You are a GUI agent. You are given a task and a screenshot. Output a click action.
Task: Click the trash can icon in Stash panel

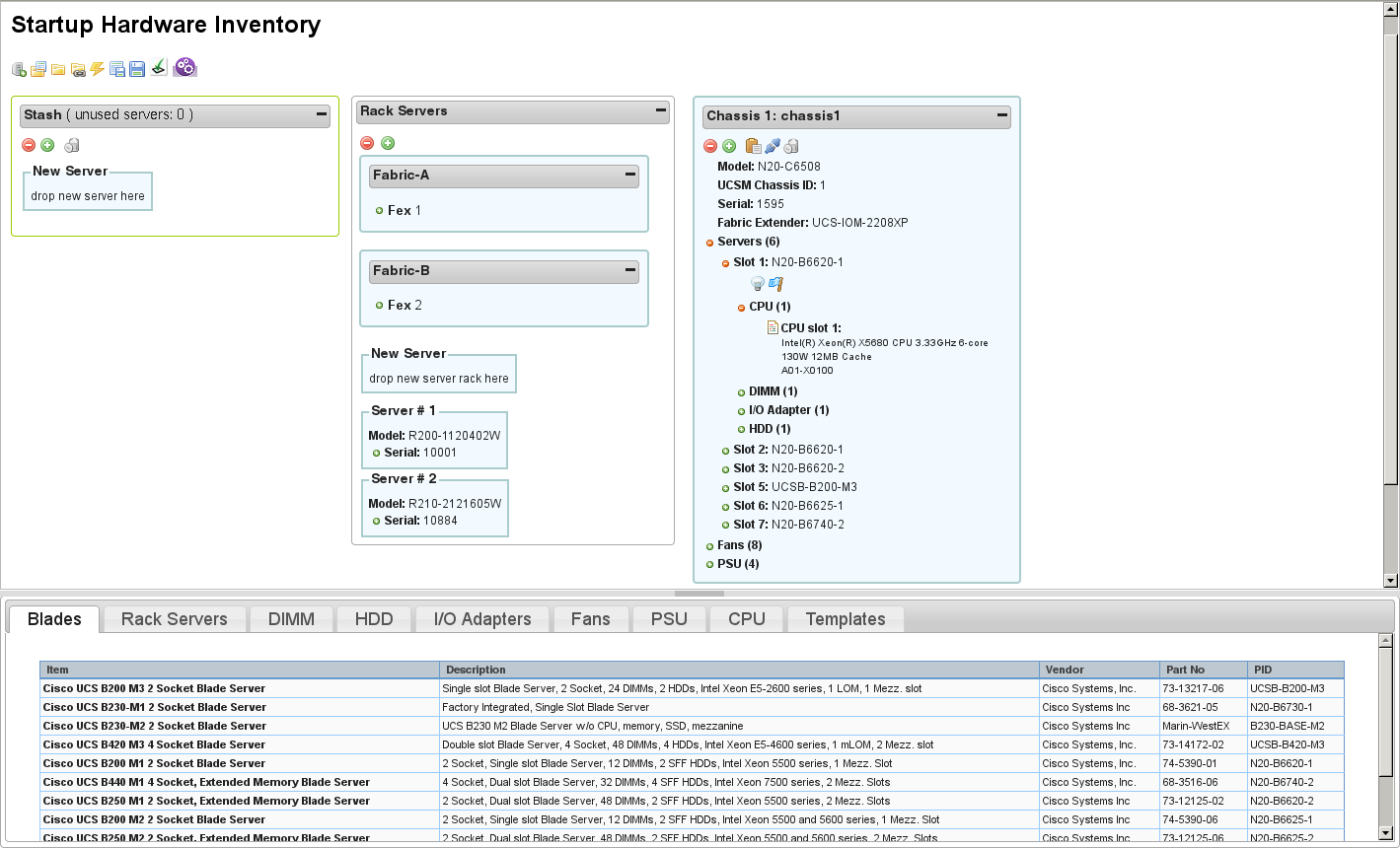pyautogui.click(x=72, y=145)
